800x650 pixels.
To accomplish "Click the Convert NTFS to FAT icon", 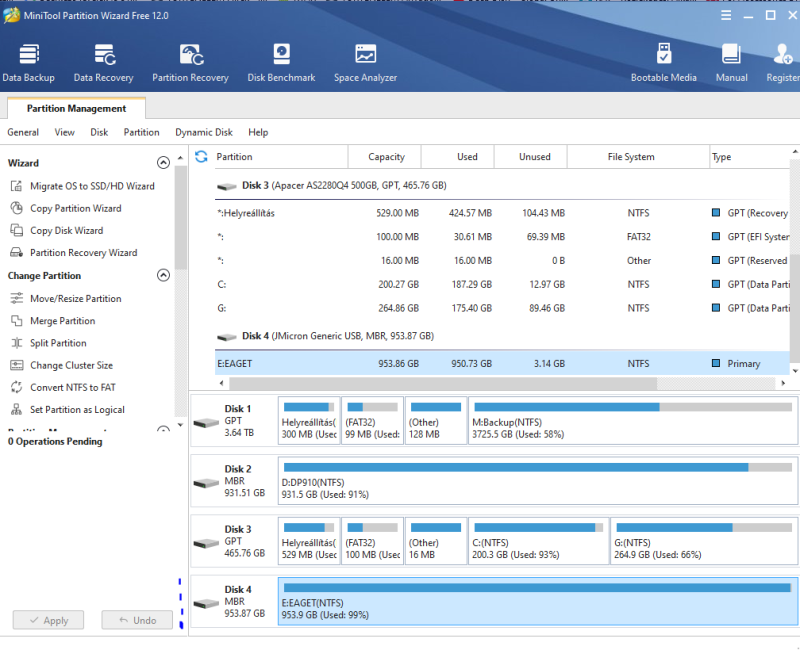I will click(16, 387).
